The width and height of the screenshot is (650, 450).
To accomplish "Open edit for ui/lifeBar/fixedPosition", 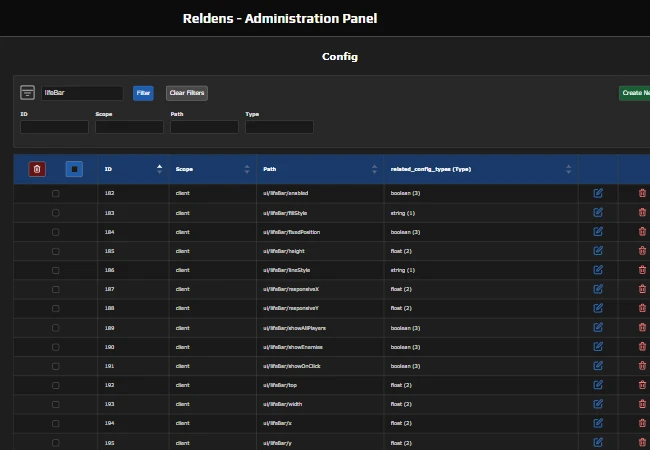I will (598, 232).
